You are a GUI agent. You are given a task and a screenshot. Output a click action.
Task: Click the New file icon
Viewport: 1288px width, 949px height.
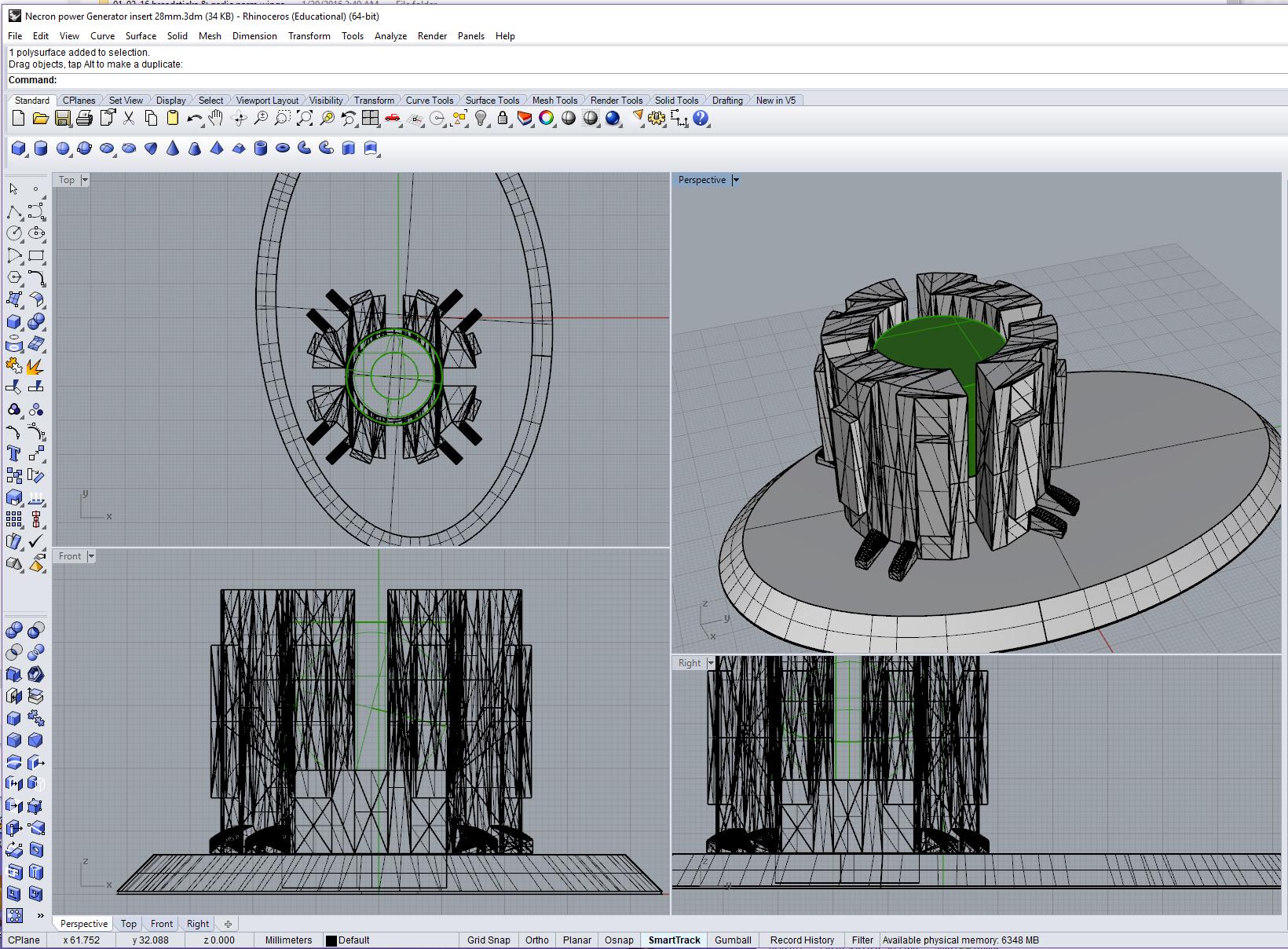(x=18, y=119)
